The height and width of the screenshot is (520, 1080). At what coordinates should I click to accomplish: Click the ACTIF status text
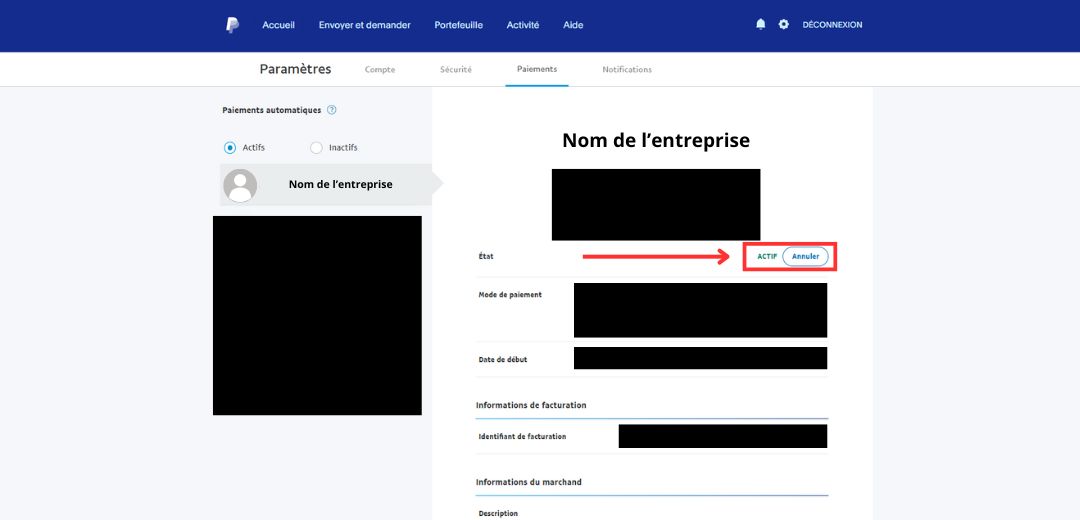tap(767, 256)
